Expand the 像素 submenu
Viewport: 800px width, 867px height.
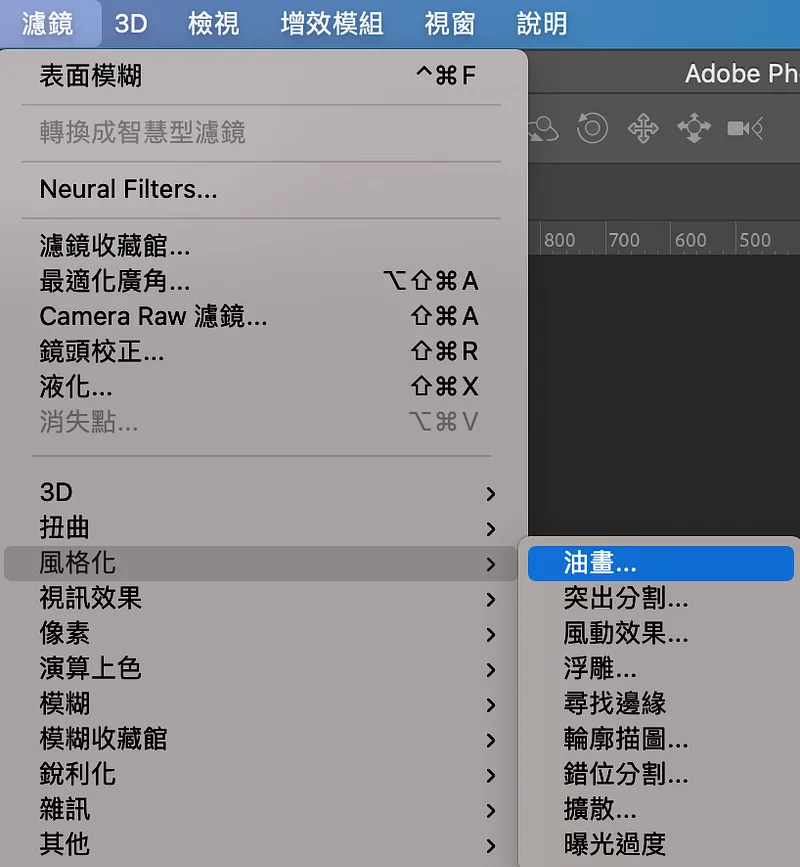[x=261, y=634]
